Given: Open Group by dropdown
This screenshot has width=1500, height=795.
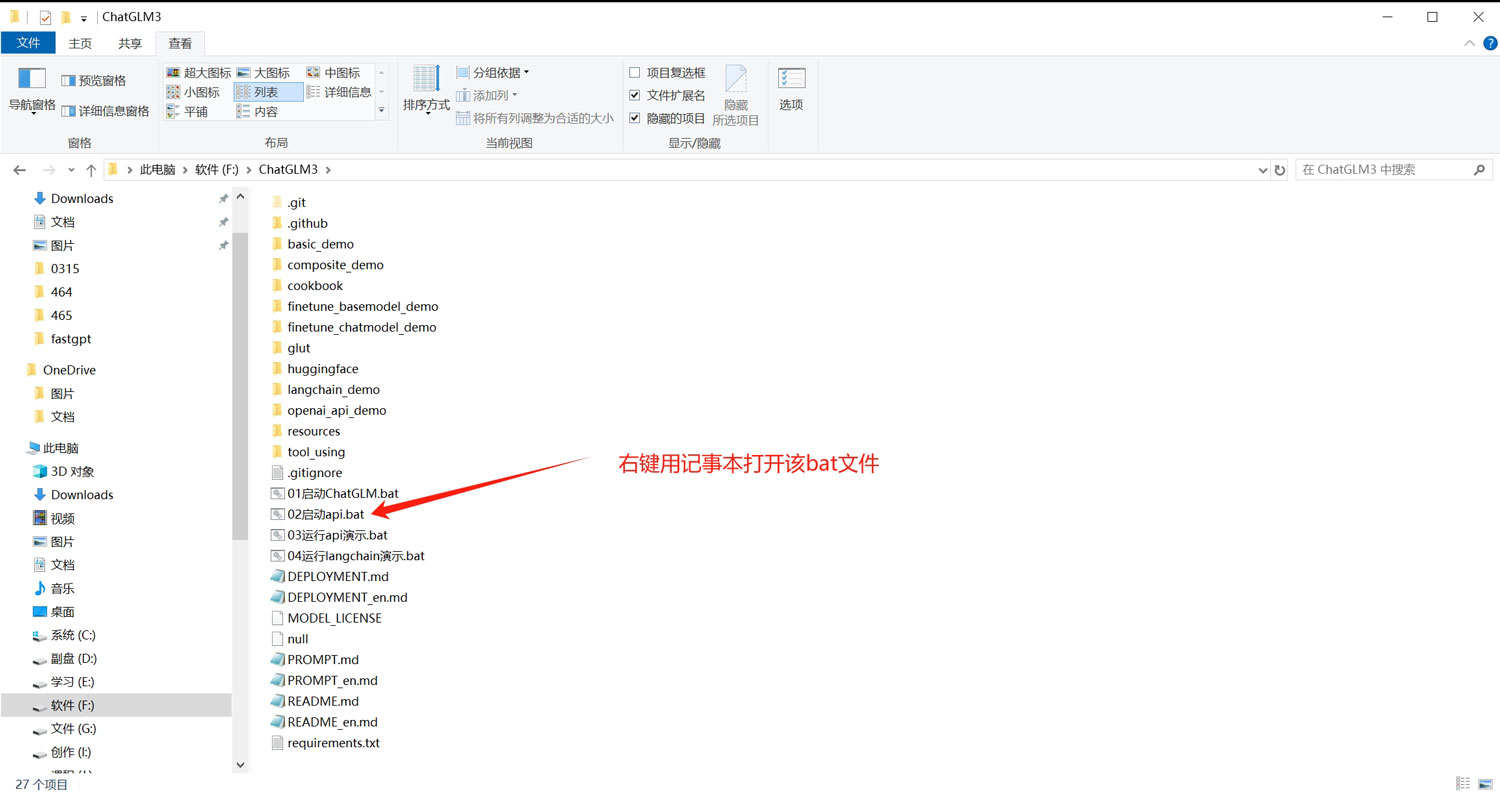Looking at the screenshot, I should pyautogui.click(x=493, y=72).
